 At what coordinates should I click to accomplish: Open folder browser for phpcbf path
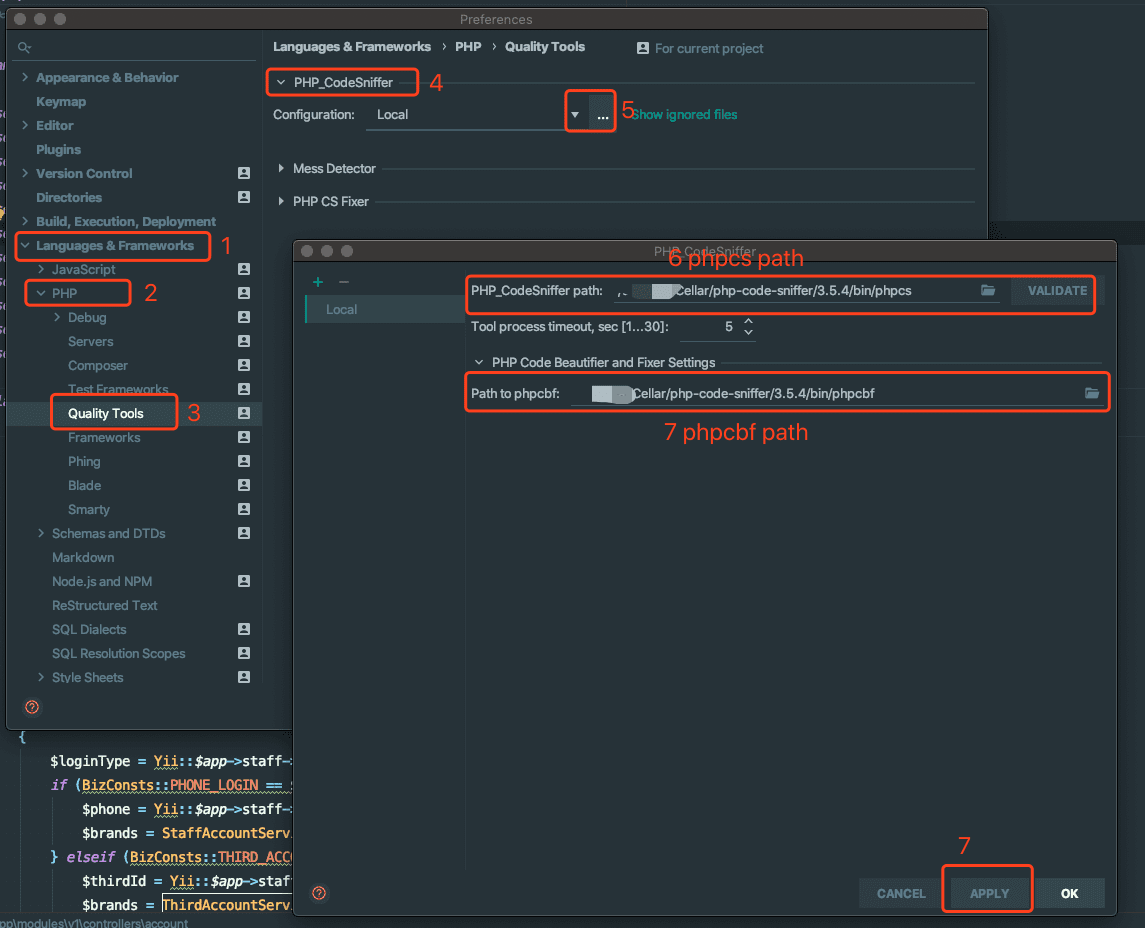pos(1092,394)
